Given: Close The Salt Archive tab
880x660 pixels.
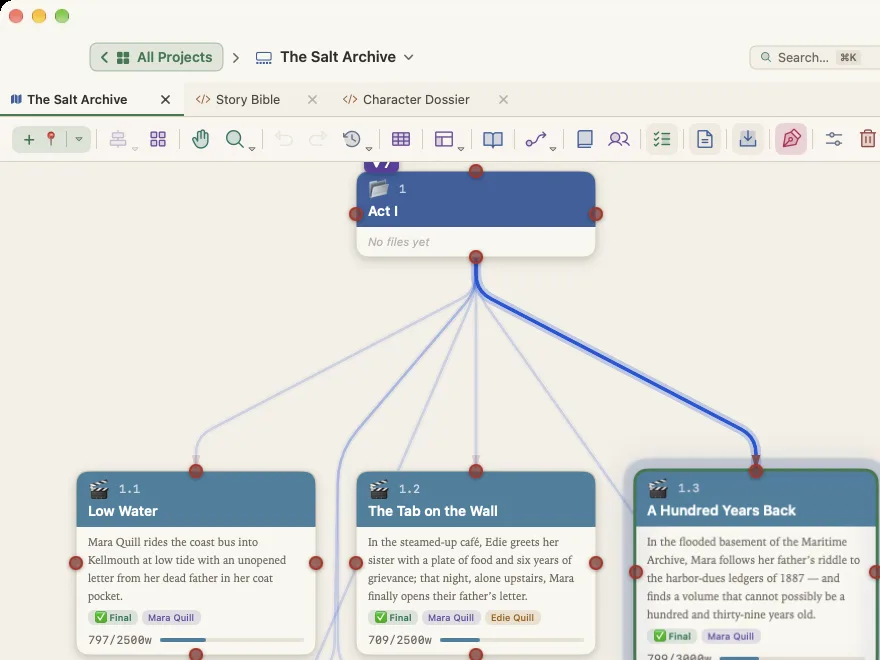Looking at the screenshot, I should (166, 99).
